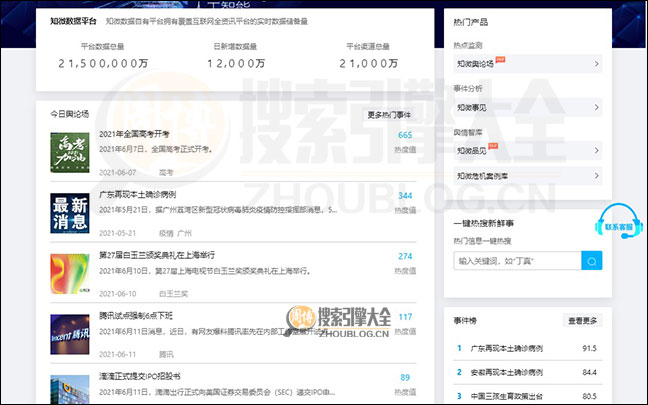Open headline 第27届白玉兰颁奖典礼在上海举行
Viewport: 648px width, 405px height.
(x=157, y=255)
